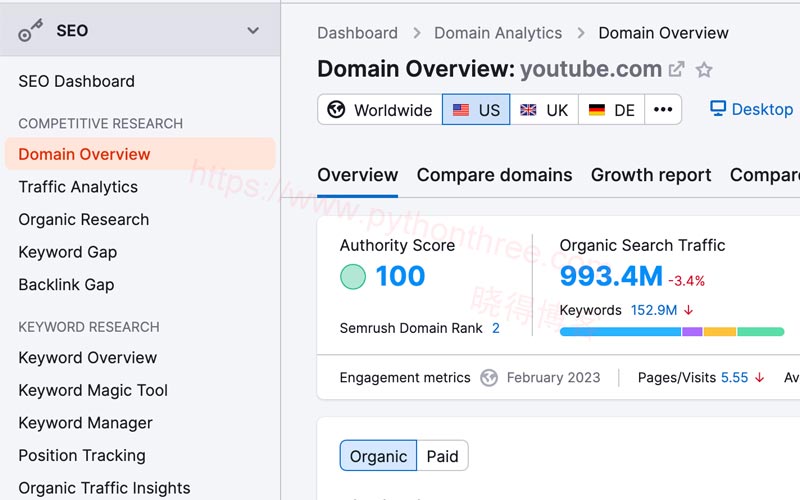Switch to Compare domains tab
The image size is (800, 500).
coord(494,175)
